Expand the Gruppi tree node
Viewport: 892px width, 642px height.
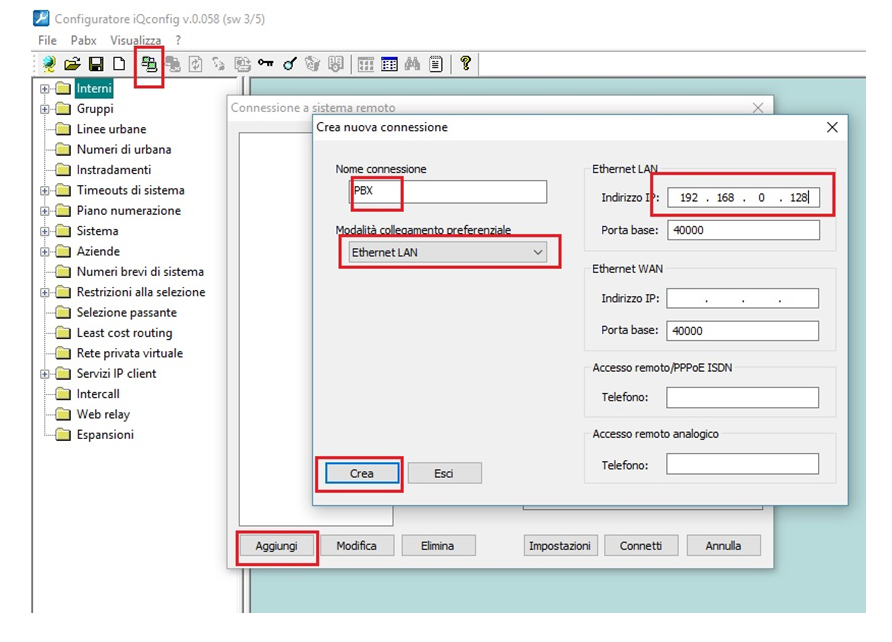[x=45, y=109]
